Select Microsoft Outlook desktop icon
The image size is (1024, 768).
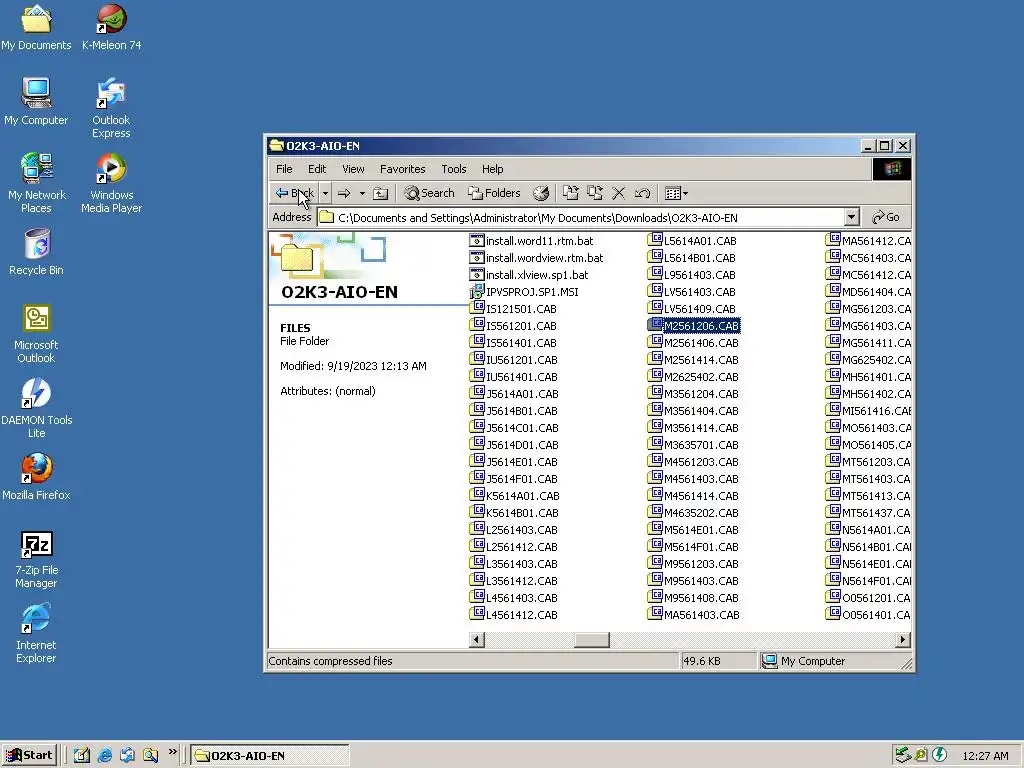tap(36, 334)
